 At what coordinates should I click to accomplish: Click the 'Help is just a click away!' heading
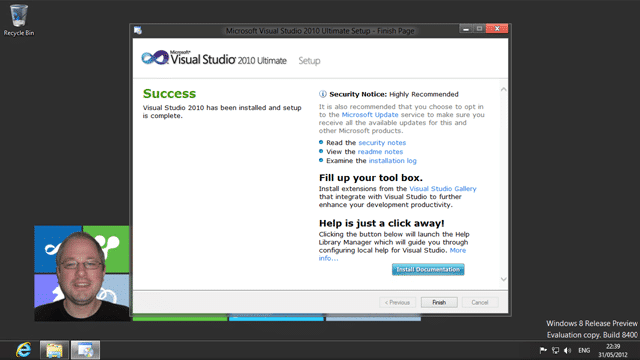[382, 223]
